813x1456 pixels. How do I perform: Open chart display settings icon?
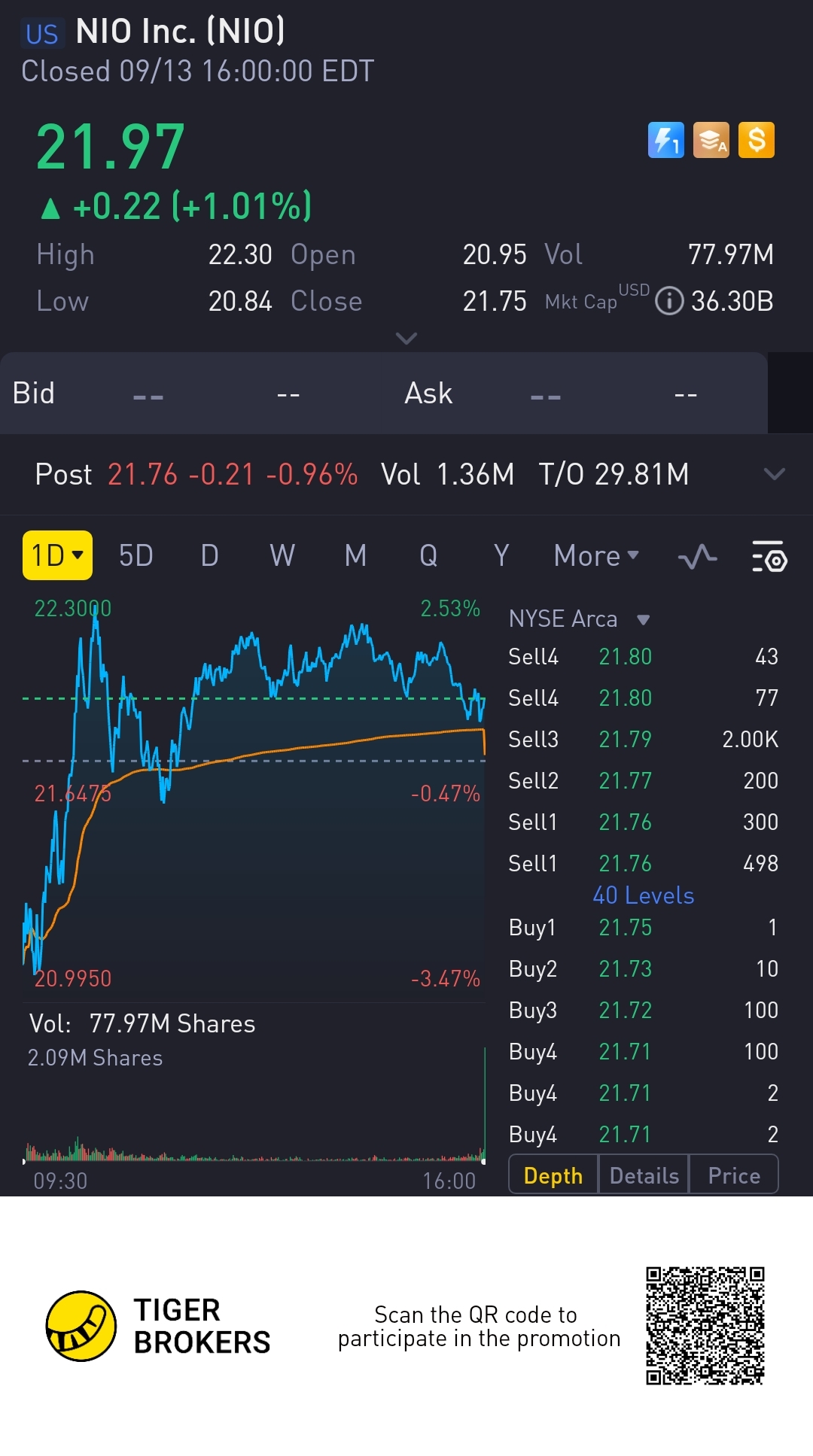point(769,557)
